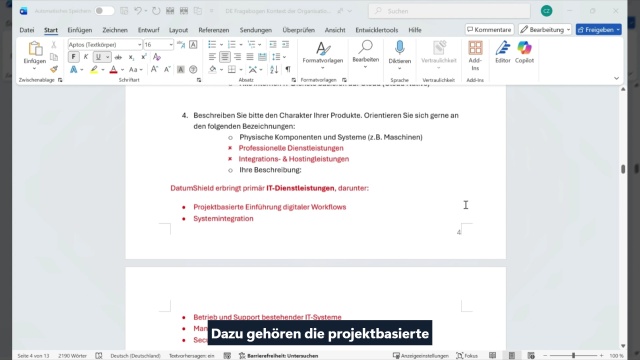Open bullet list style dropdown arrow
Screen dimensions: 640x360
pyautogui.click(x=221, y=44)
